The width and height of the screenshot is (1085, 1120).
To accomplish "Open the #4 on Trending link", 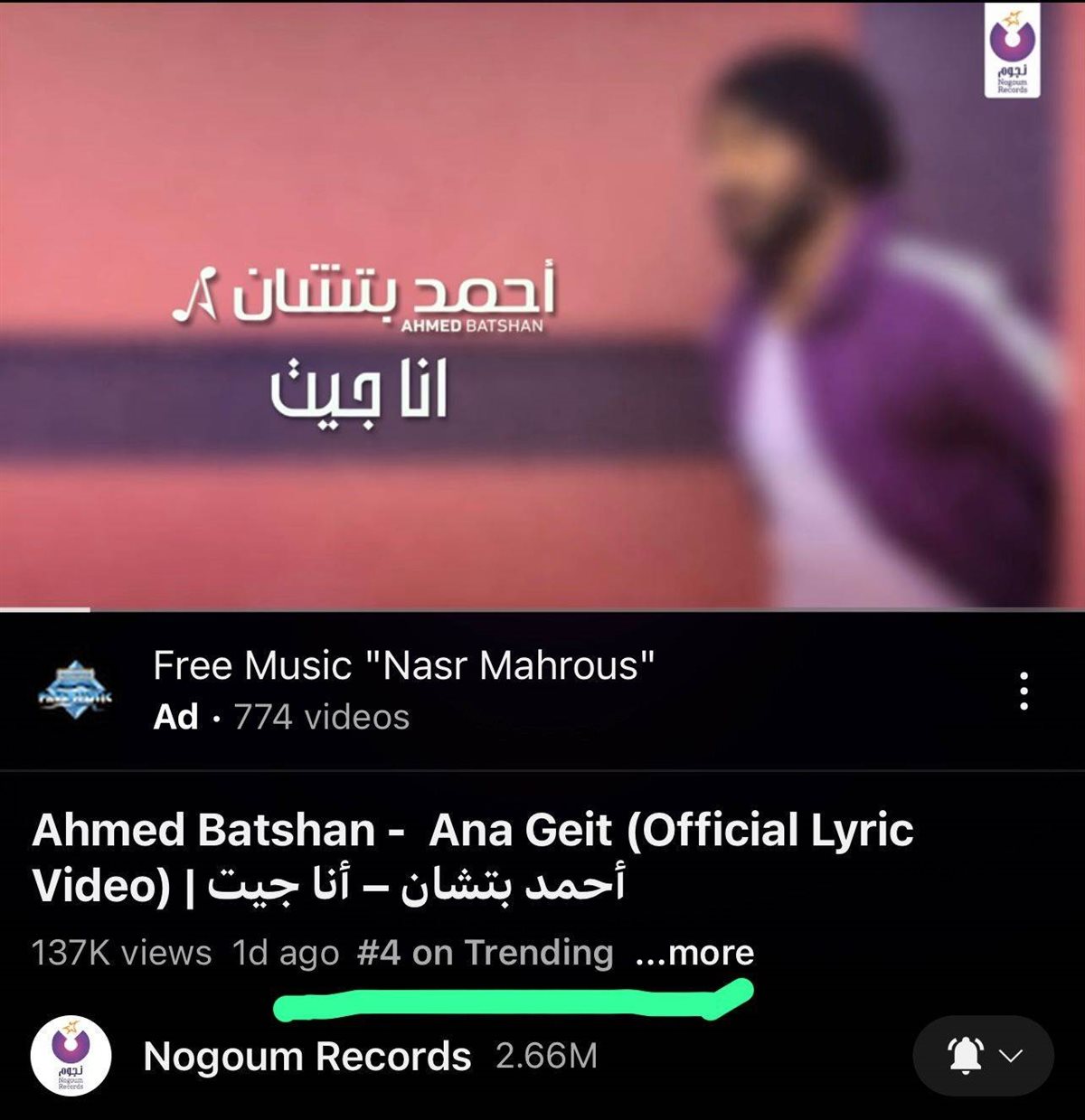I will (486, 953).
